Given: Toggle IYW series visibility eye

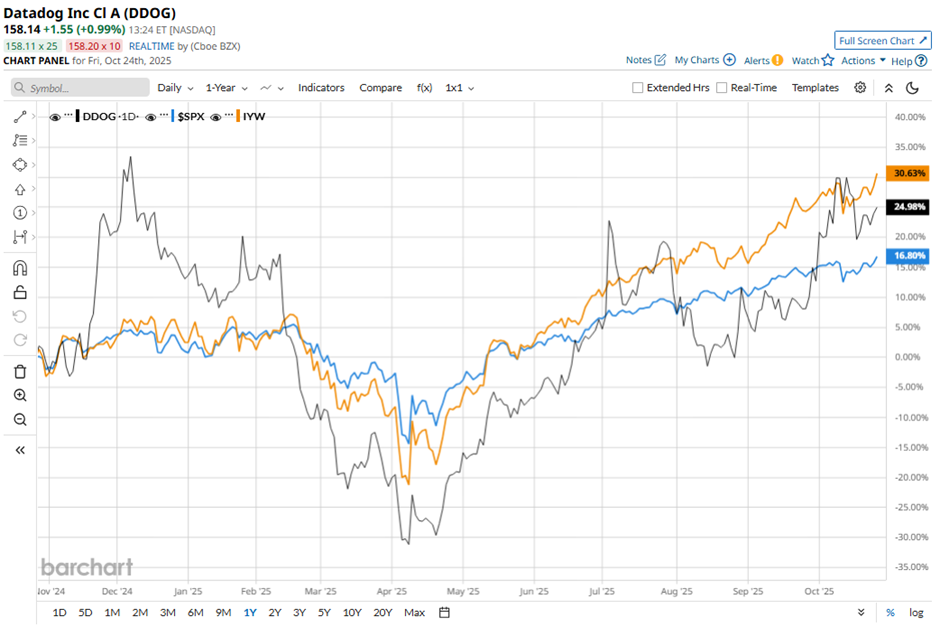Looking at the screenshot, I should pyautogui.click(x=216, y=117).
